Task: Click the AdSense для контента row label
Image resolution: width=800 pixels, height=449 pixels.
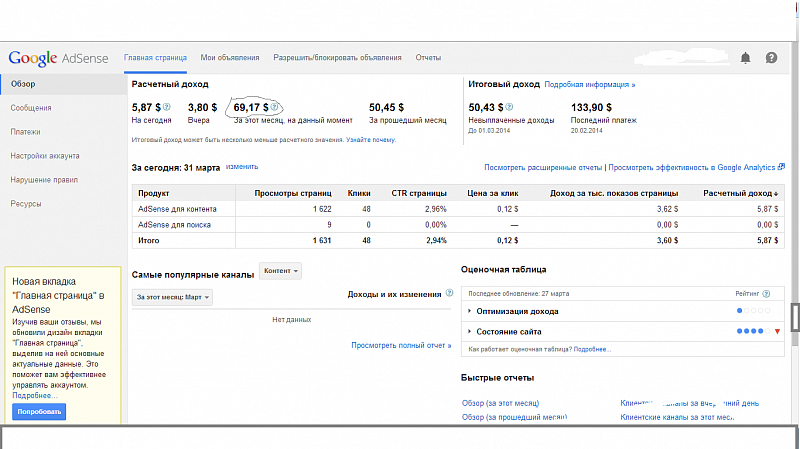Action: (177, 209)
